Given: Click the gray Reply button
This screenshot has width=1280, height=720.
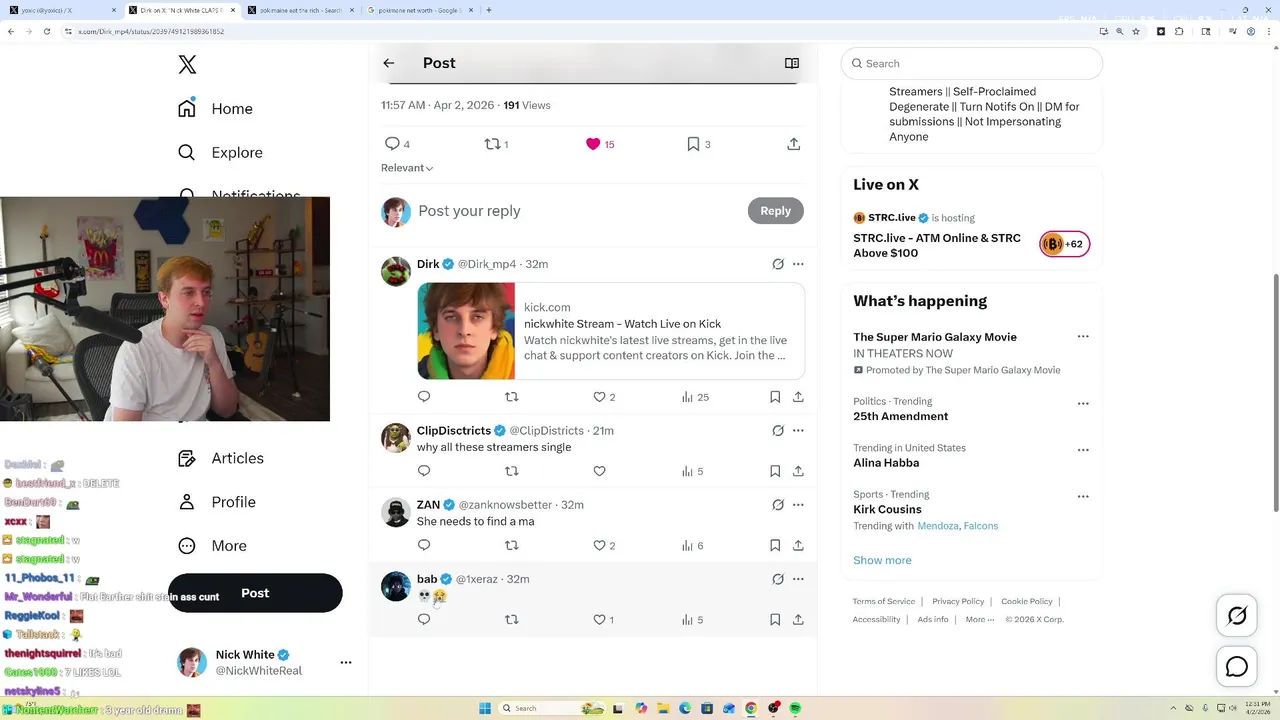Looking at the screenshot, I should (776, 211).
